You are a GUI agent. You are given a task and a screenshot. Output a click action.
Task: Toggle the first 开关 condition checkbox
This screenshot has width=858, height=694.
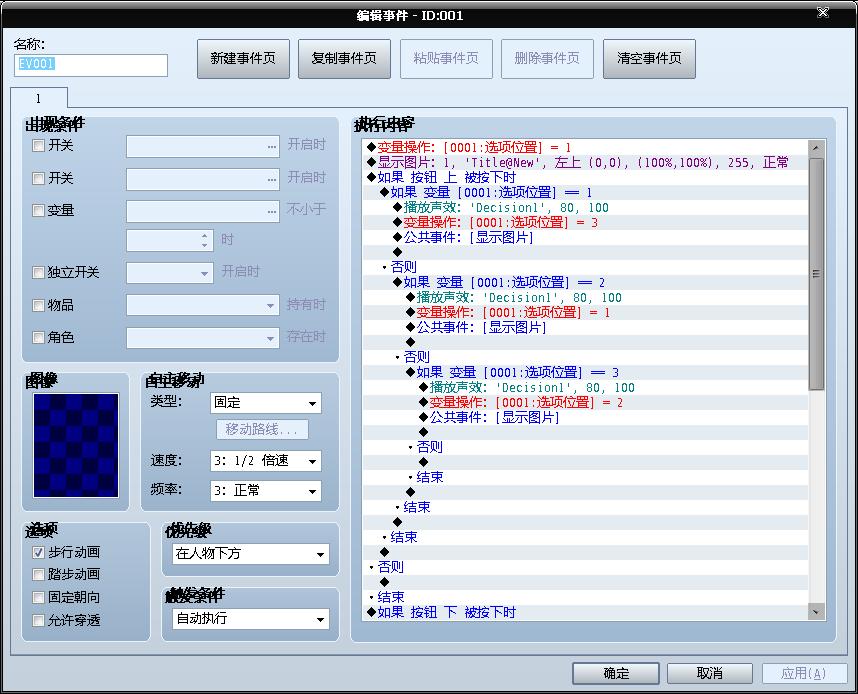(38, 146)
